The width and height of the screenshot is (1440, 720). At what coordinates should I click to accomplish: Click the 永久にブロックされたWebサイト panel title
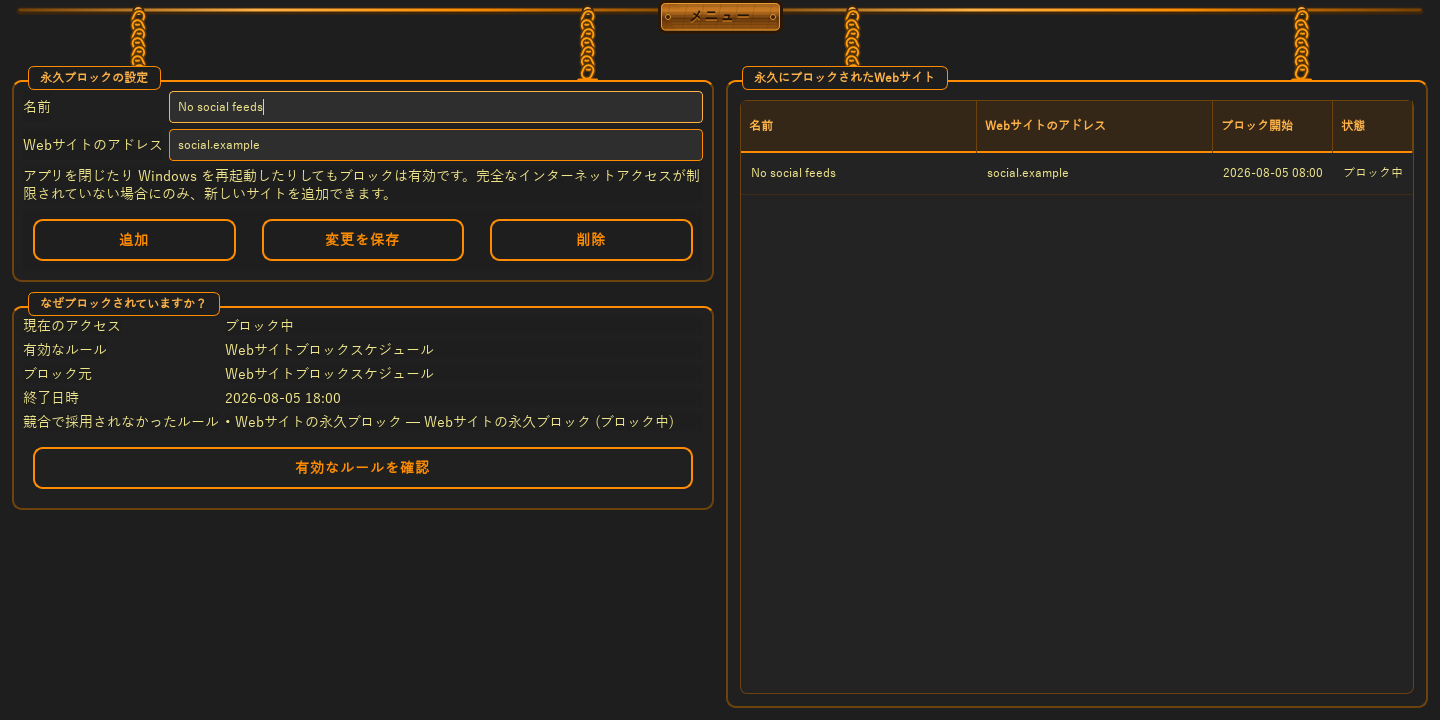click(x=845, y=78)
